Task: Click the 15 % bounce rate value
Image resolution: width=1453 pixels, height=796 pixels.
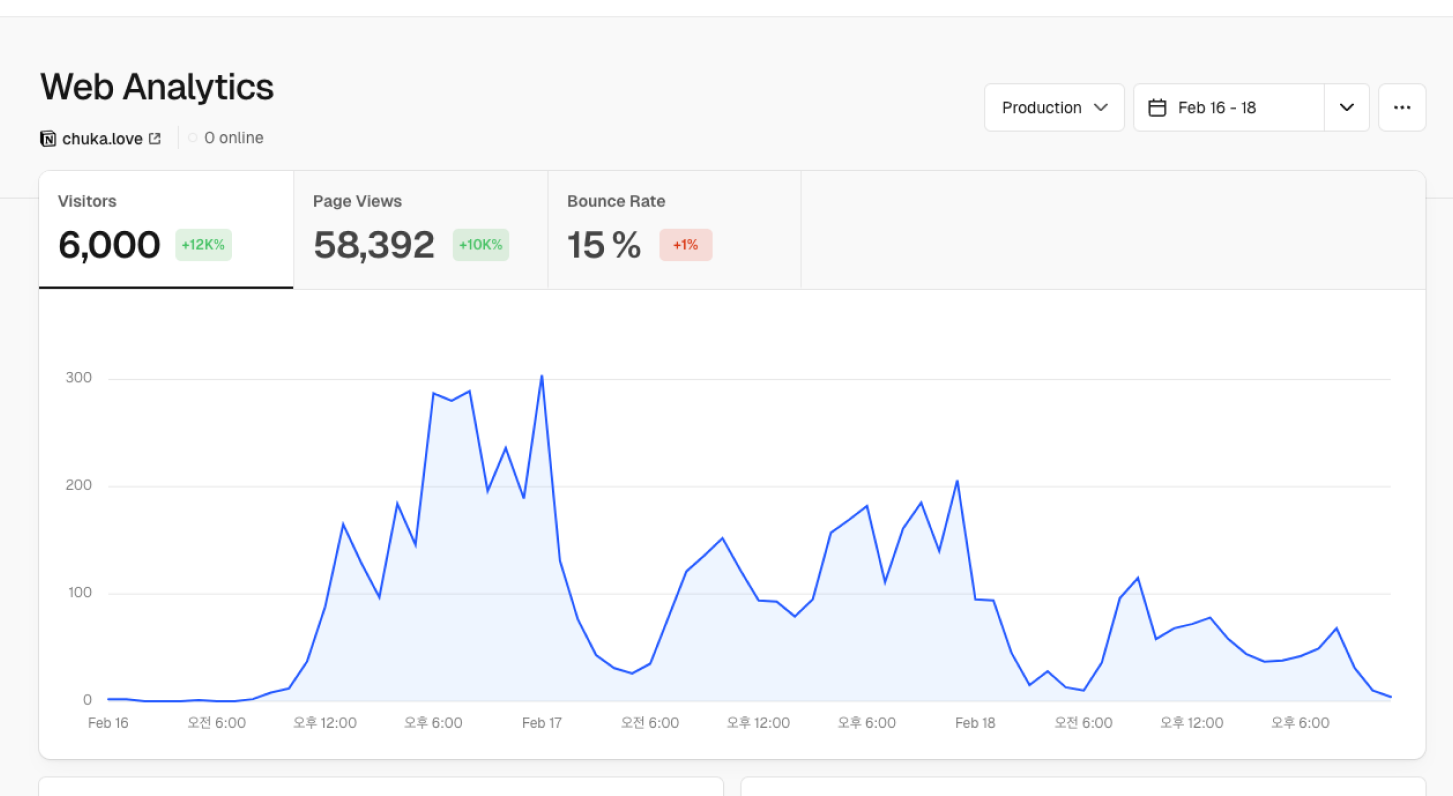Action: (604, 245)
